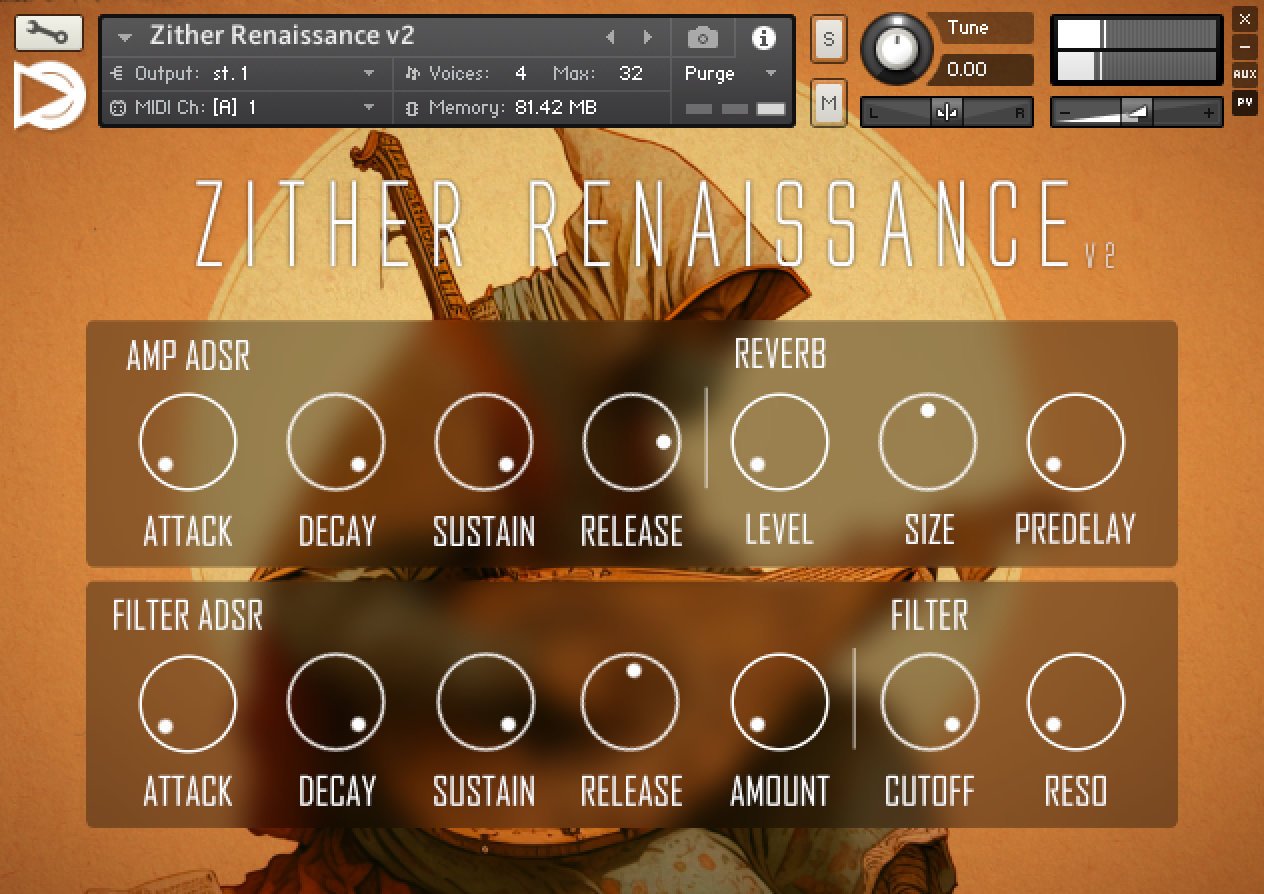Open the instrument quick-load dropdown arrow
This screenshot has width=1264, height=894.
point(125,38)
